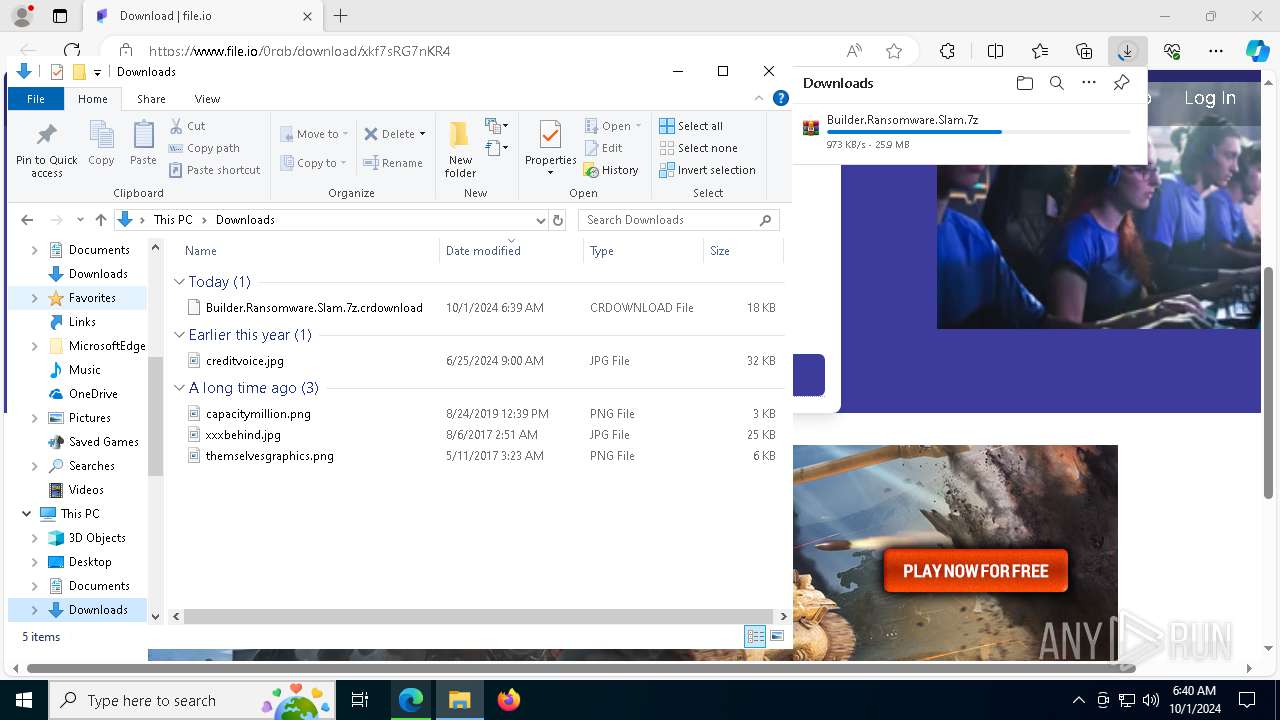
Task: Click the Edit ribbon command
Action: pos(604,148)
